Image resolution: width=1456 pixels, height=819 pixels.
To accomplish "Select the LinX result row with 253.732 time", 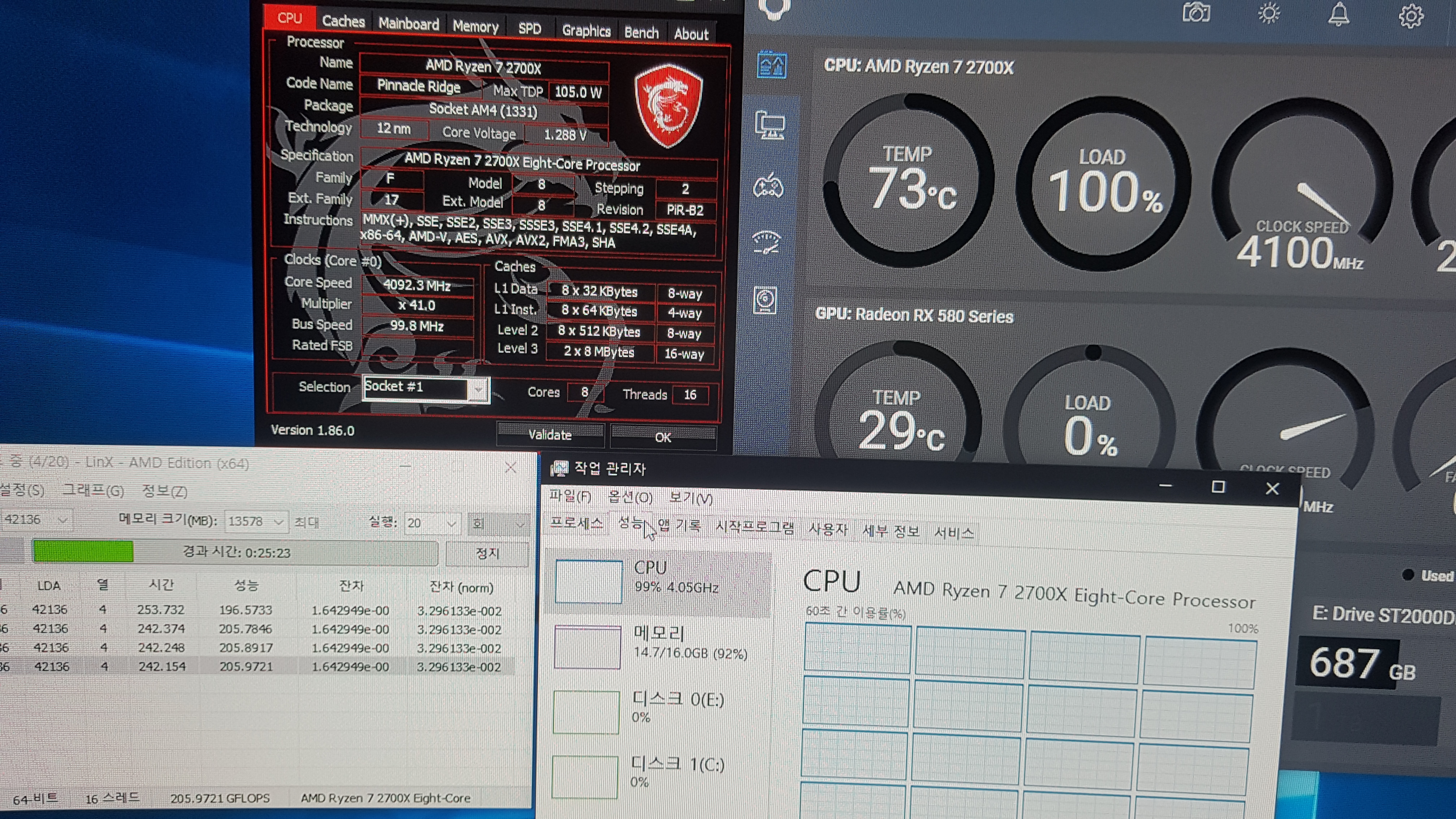I will pos(257,610).
